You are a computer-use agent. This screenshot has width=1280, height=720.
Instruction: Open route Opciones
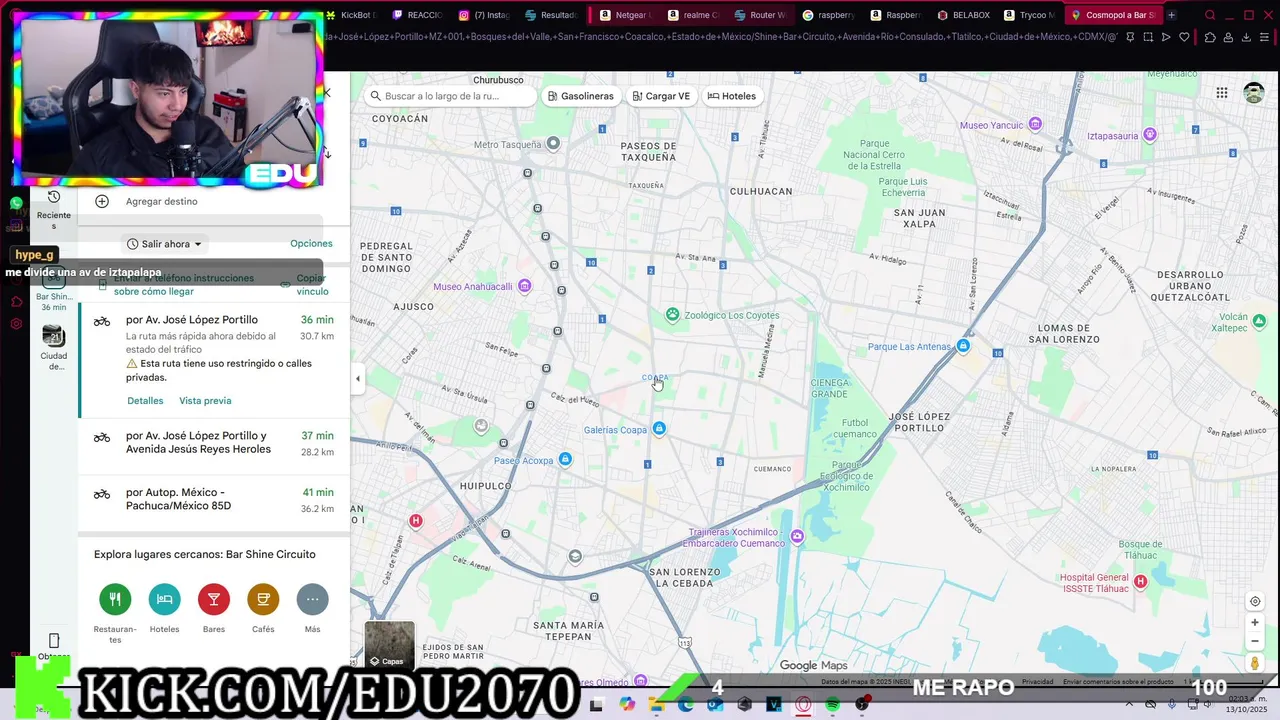(x=311, y=244)
